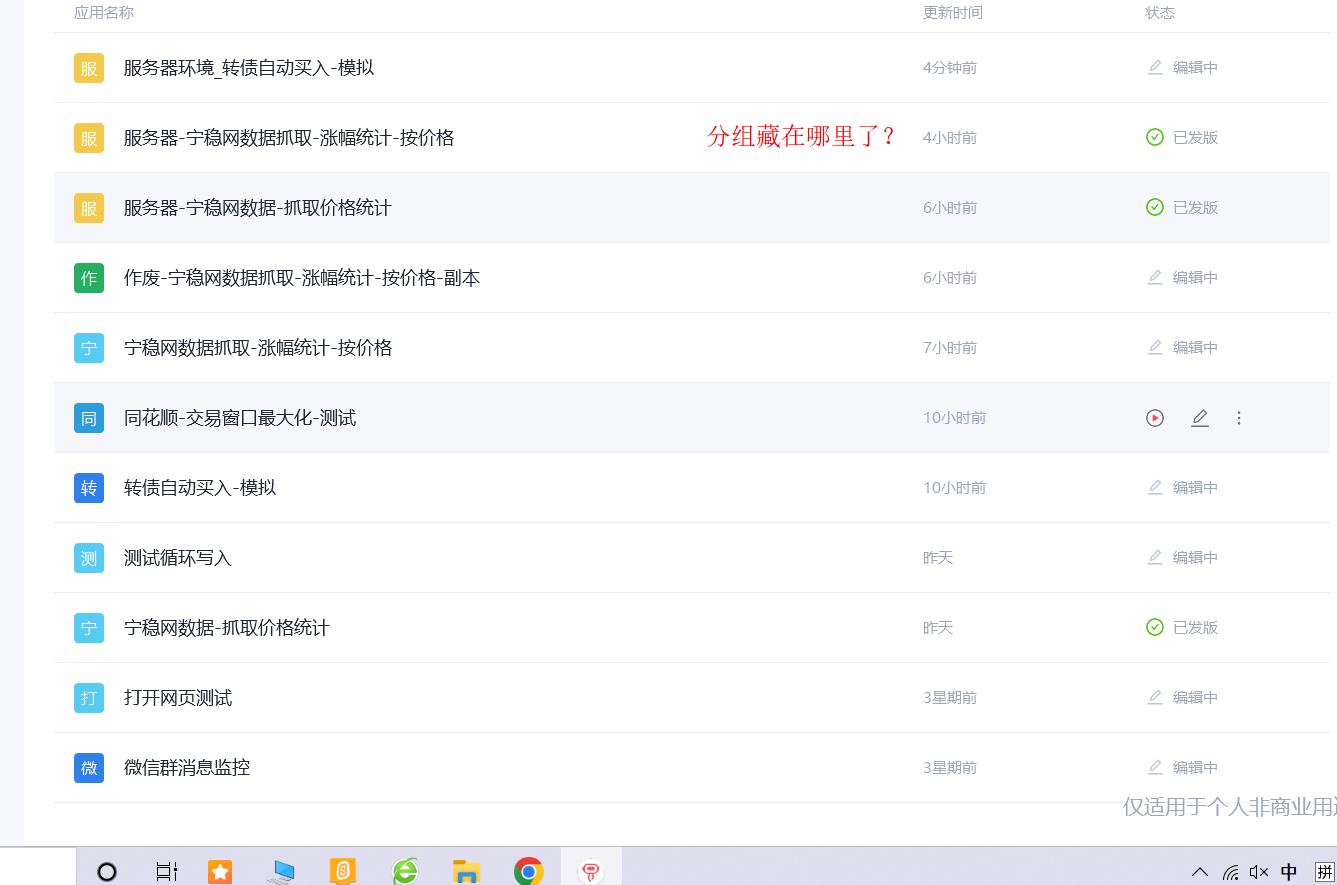Open Cortana search circle on taskbar
The height and width of the screenshot is (885, 1337).
[x=107, y=872]
